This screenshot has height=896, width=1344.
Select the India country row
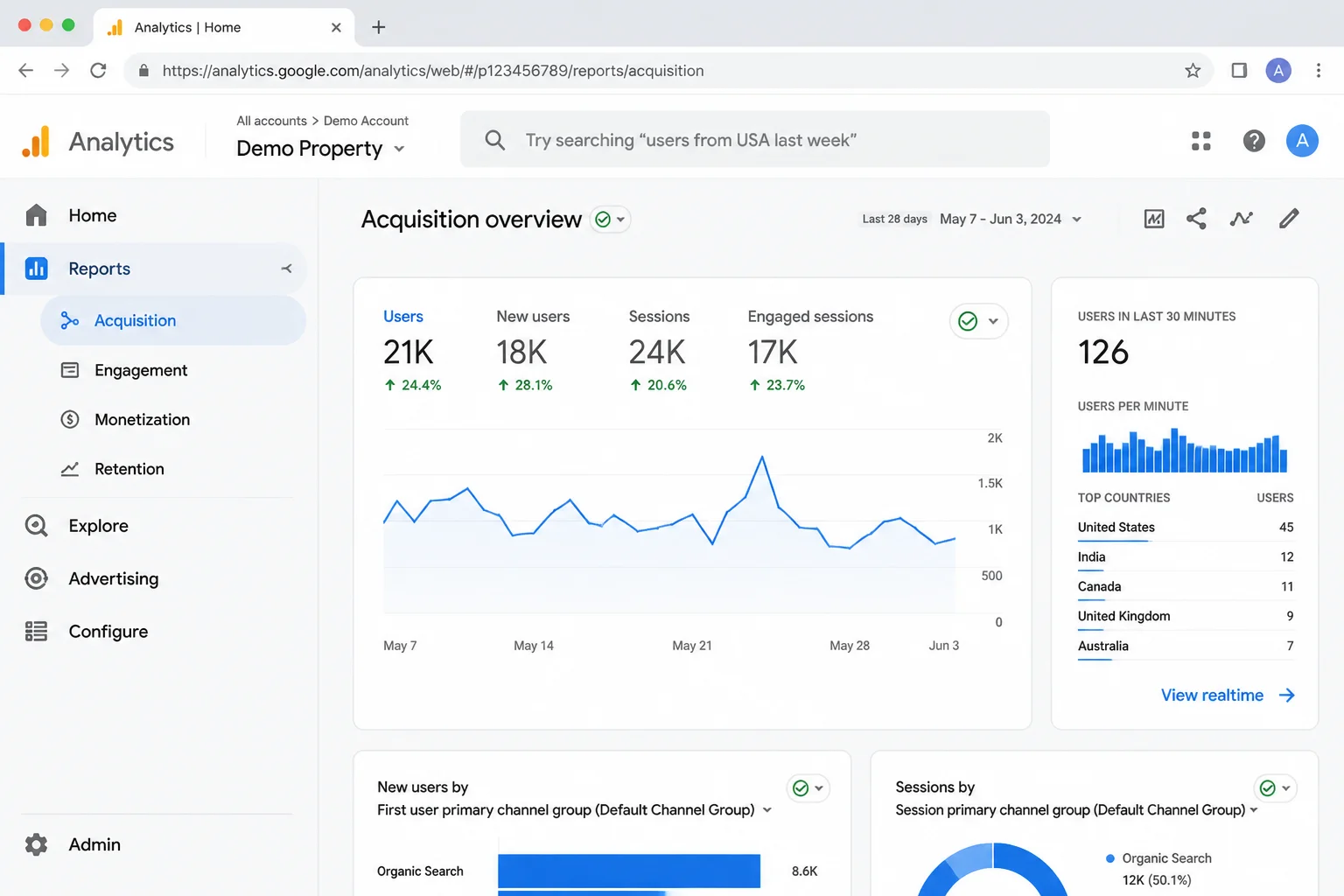point(1186,557)
